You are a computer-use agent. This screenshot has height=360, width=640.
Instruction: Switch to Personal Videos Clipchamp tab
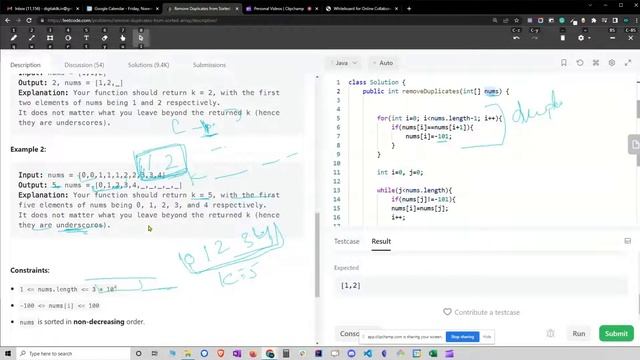(x=282, y=8)
